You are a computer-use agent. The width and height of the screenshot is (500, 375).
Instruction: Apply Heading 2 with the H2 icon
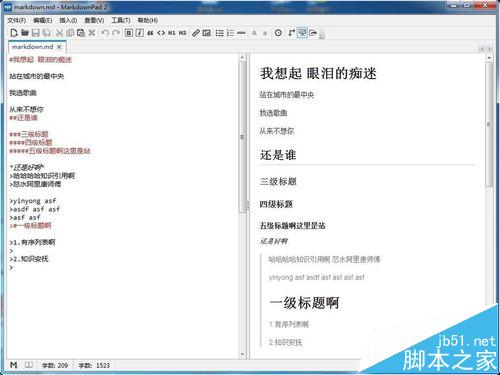(x=182, y=33)
